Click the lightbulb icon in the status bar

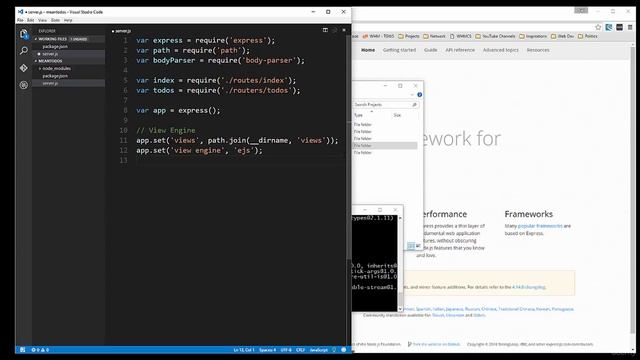coord(334,350)
